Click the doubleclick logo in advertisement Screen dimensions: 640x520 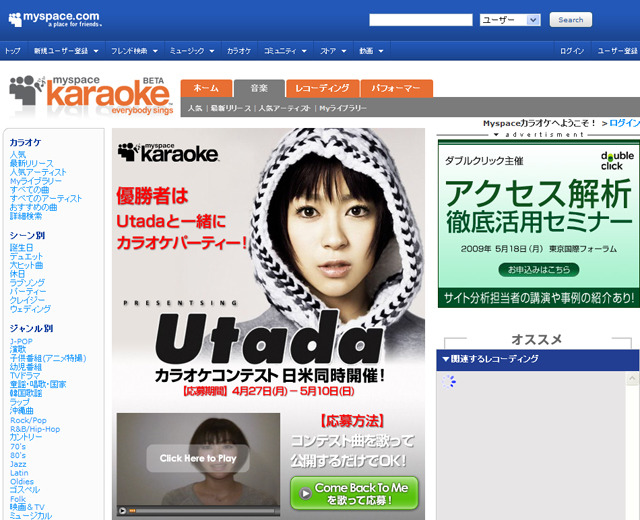617,161
